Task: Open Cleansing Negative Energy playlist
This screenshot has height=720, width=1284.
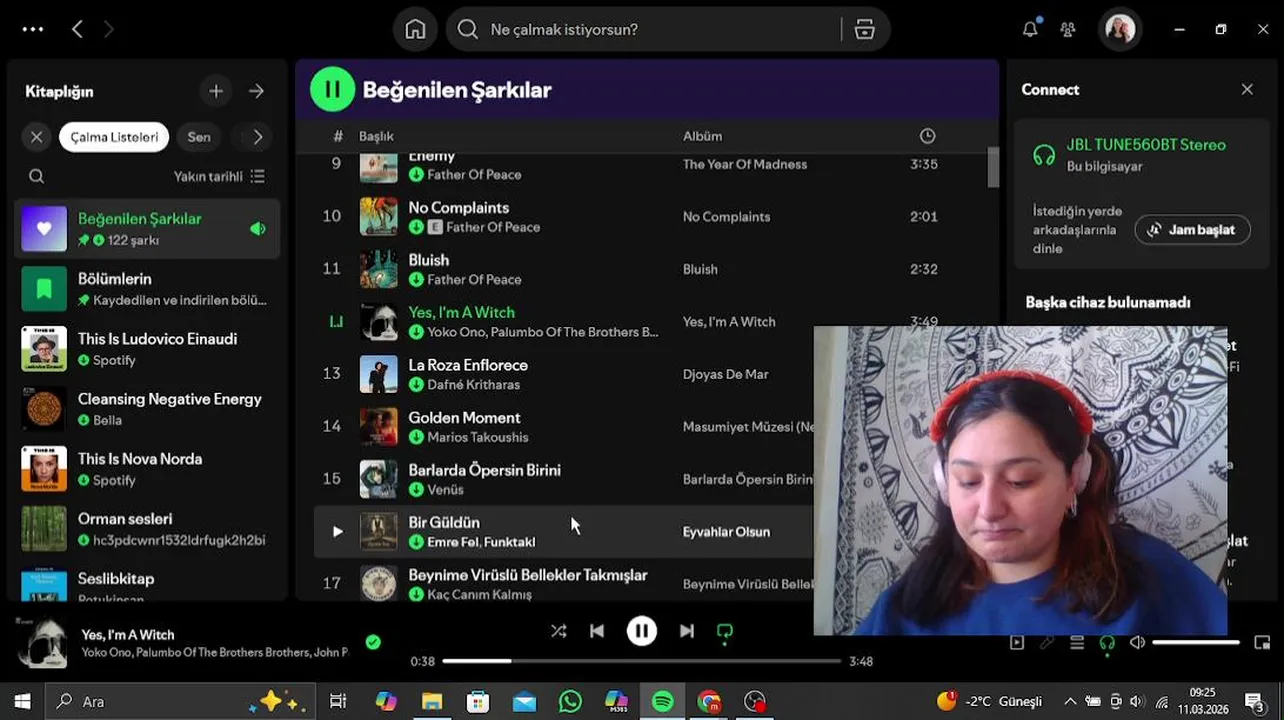Action: pyautogui.click(x=147, y=408)
